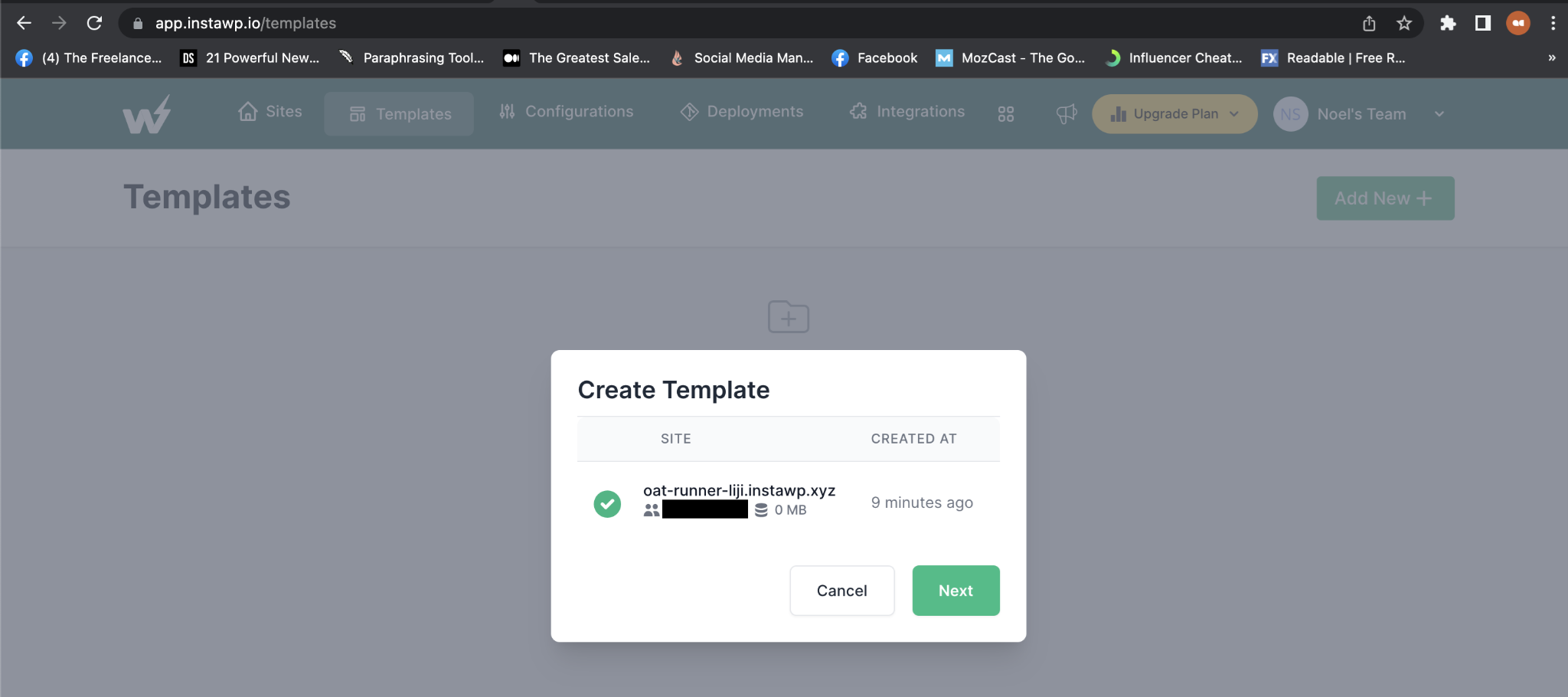
Task: Open the apps grid icon in navbar
Action: pos(1005,114)
